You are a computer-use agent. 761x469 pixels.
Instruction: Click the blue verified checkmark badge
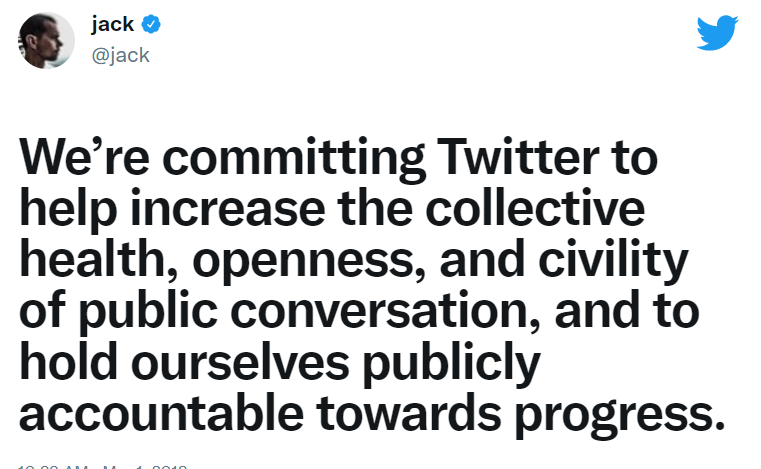click(x=151, y=24)
